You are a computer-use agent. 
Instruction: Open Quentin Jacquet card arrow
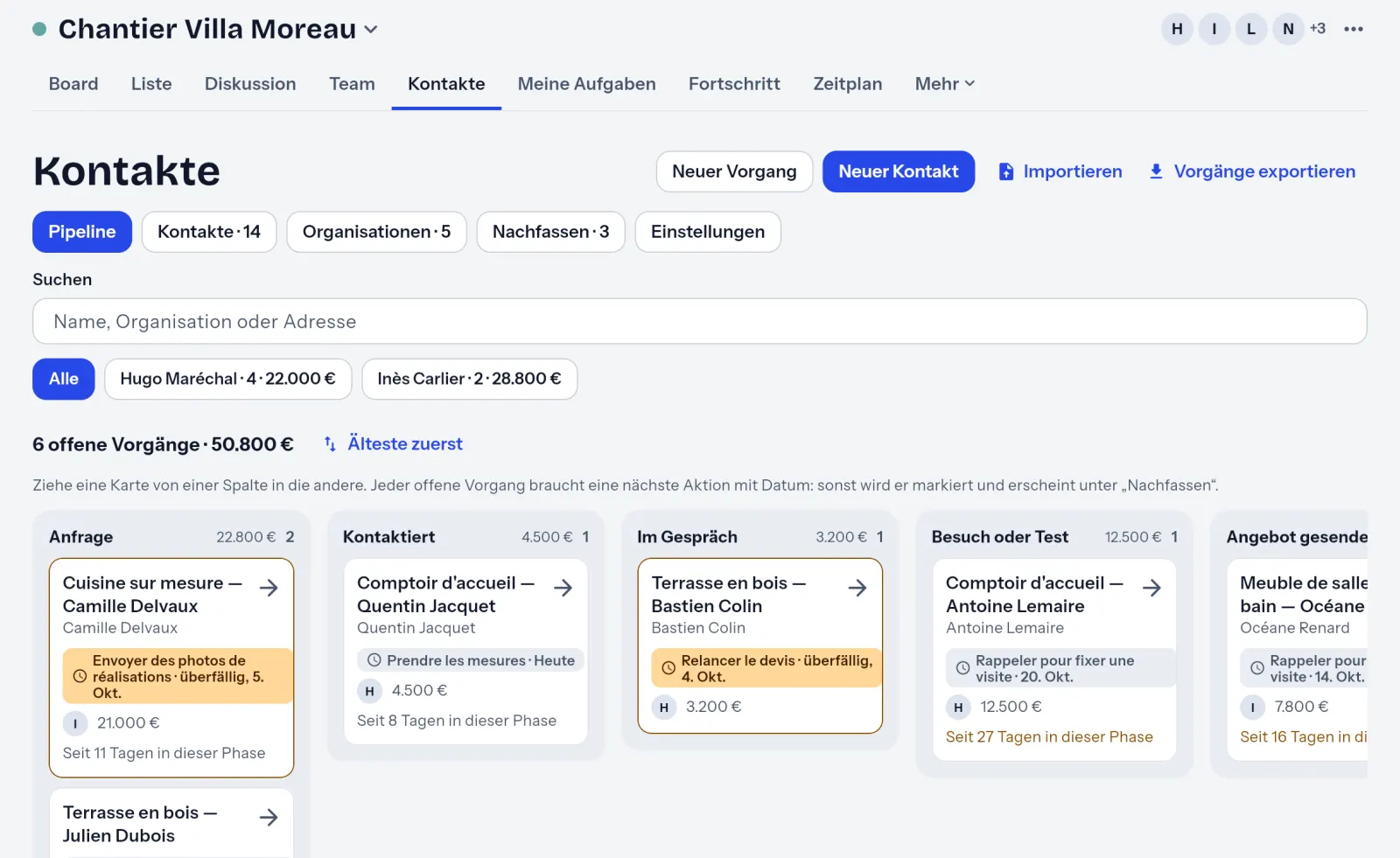[x=563, y=588]
